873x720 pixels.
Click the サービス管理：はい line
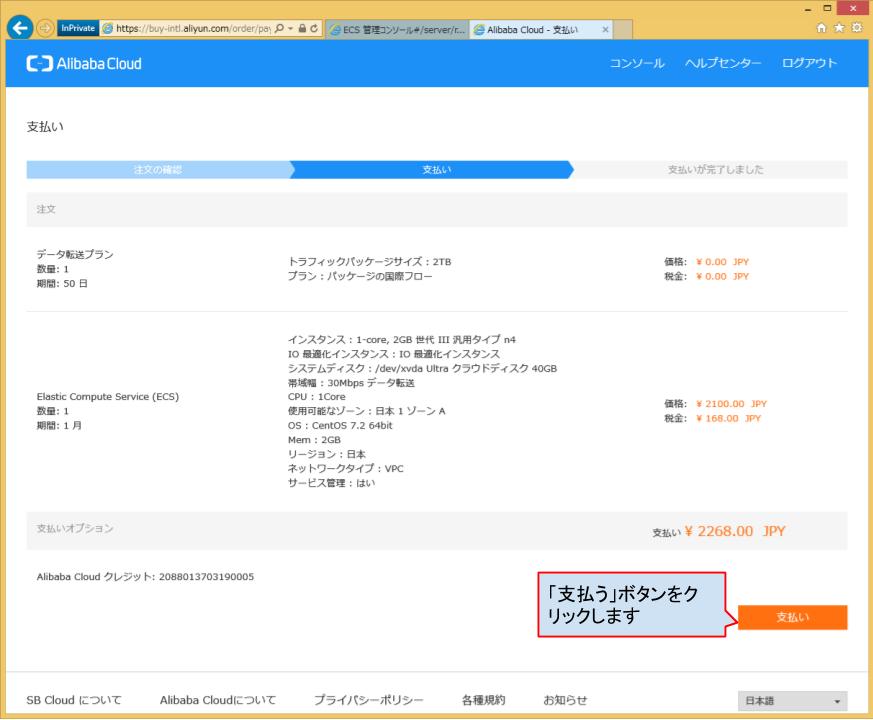[x=332, y=483]
